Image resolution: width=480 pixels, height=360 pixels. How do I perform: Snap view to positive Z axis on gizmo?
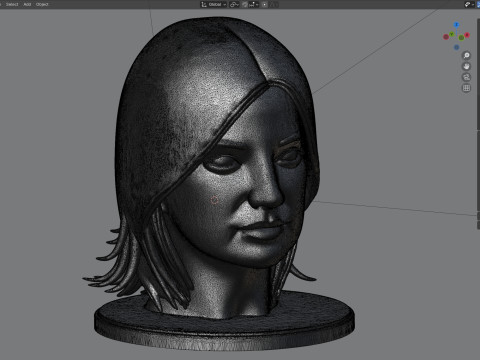coord(456,25)
